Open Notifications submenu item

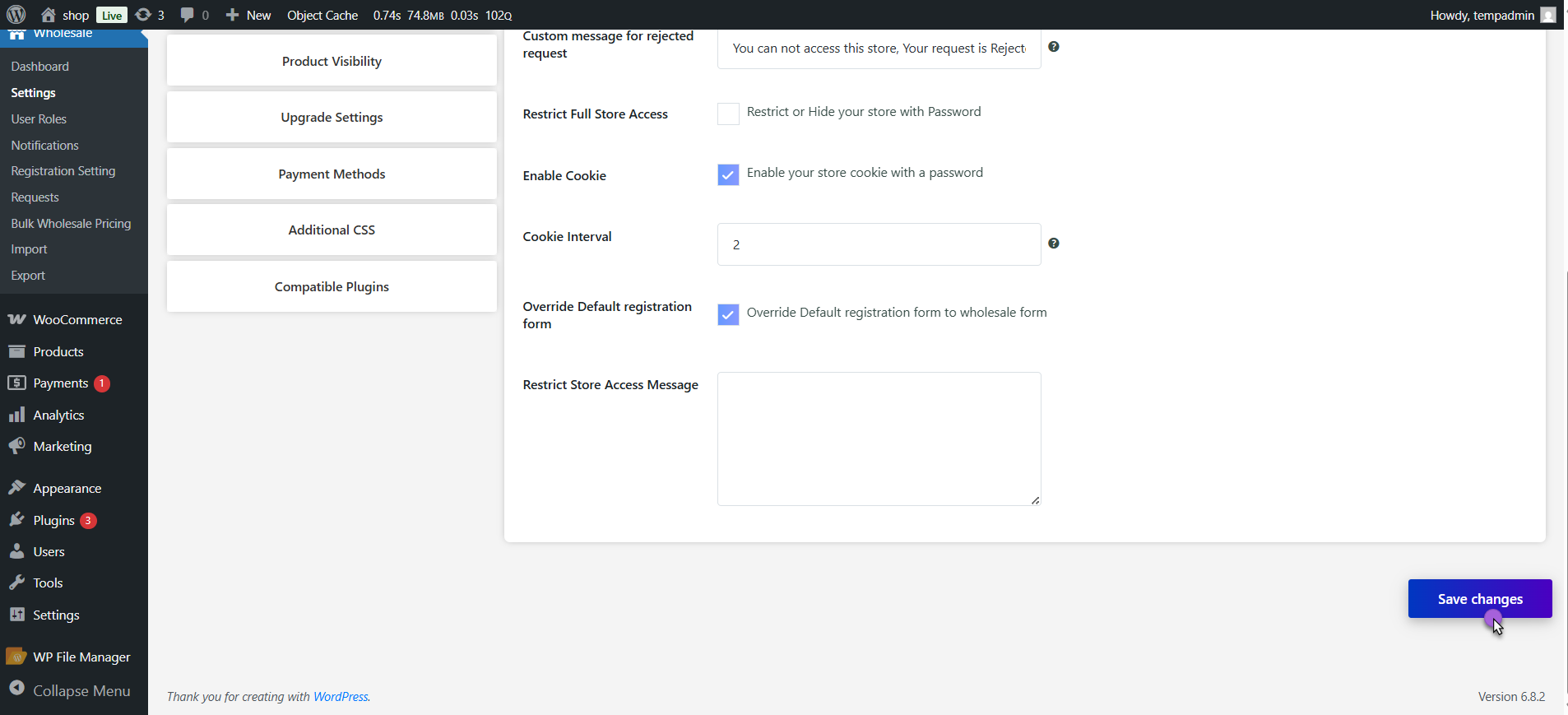[45, 146]
